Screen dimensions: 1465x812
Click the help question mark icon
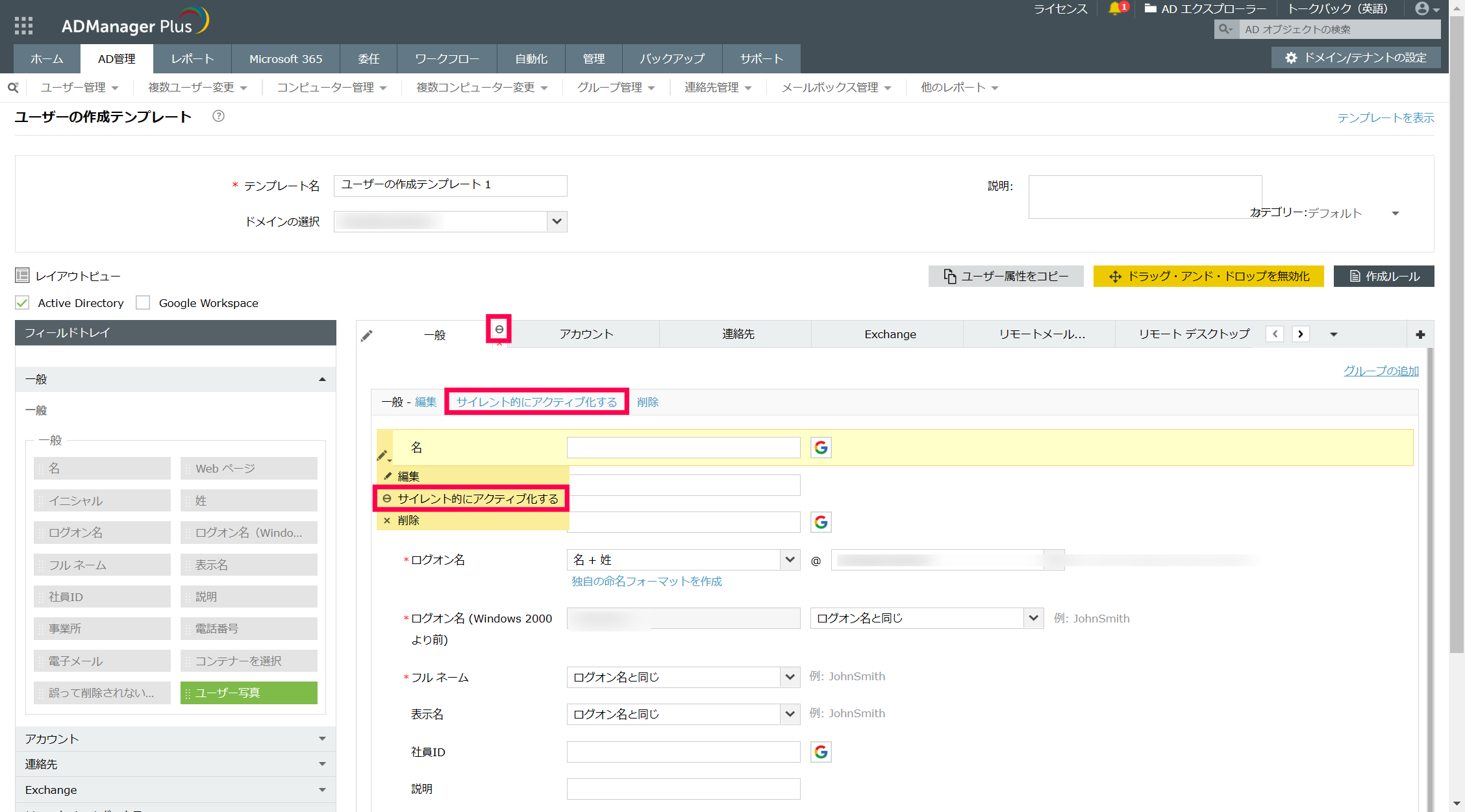coord(218,116)
